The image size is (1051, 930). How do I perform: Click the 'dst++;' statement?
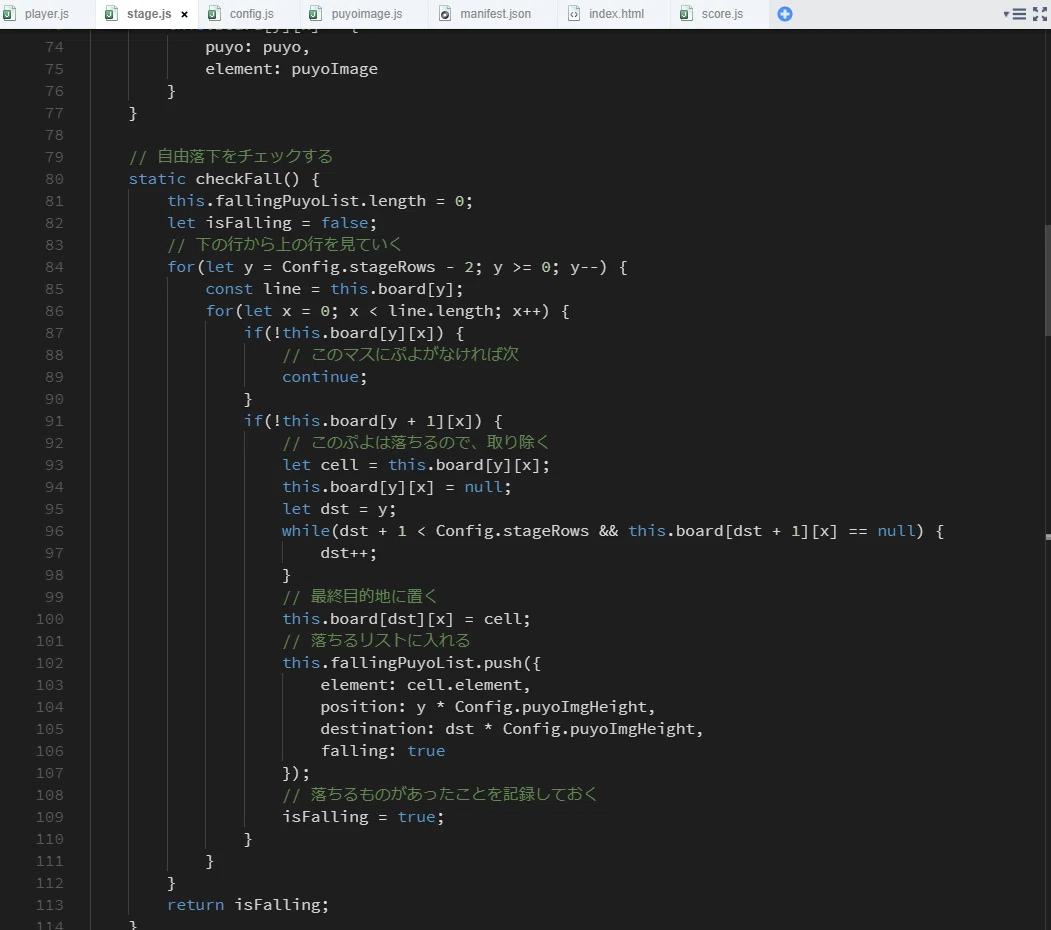349,553
